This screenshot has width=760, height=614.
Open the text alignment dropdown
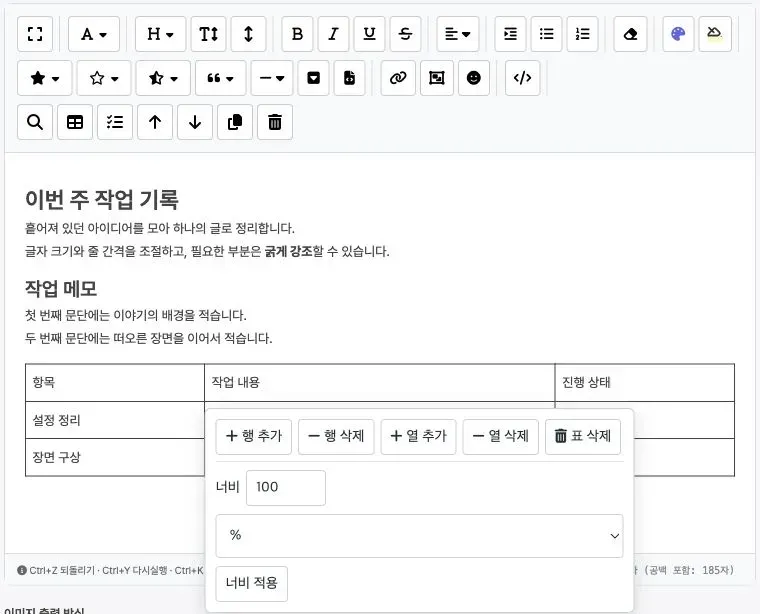pyautogui.click(x=458, y=34)
